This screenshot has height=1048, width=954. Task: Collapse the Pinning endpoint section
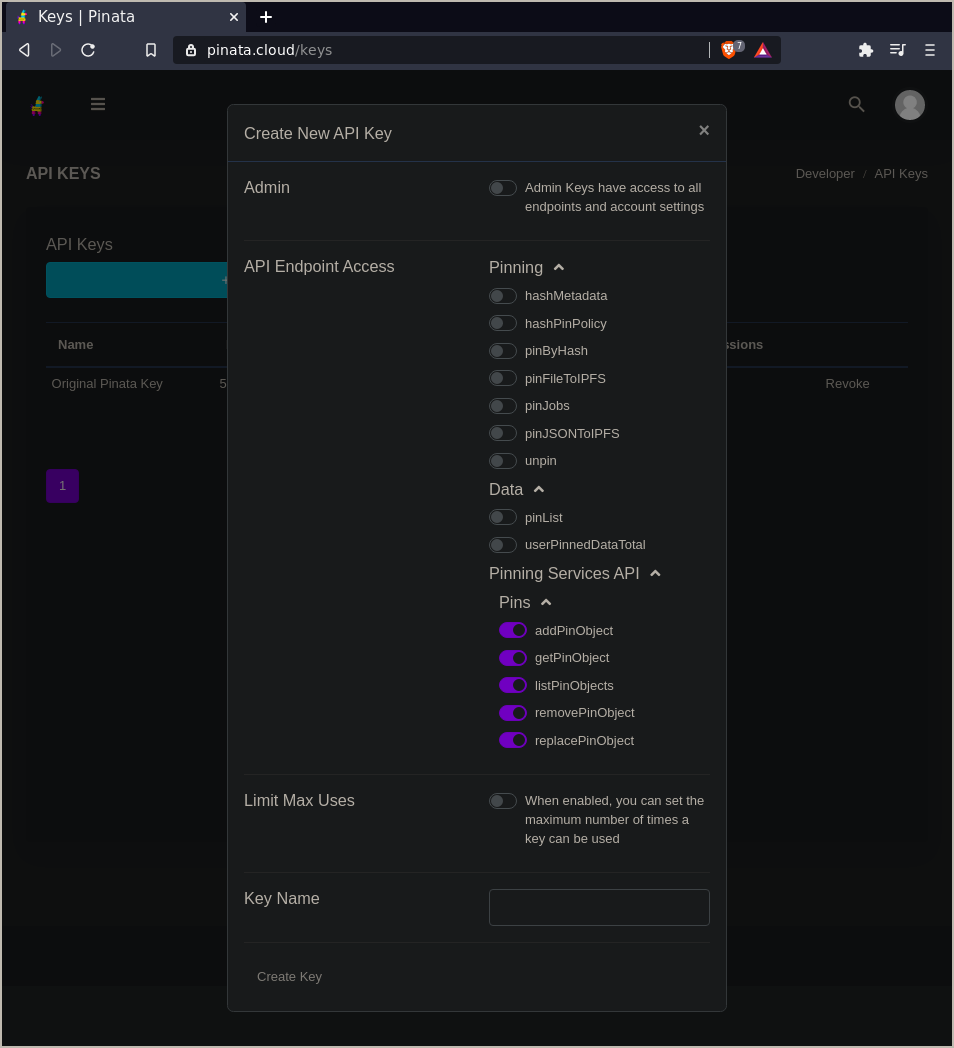(x=559, y=266)
